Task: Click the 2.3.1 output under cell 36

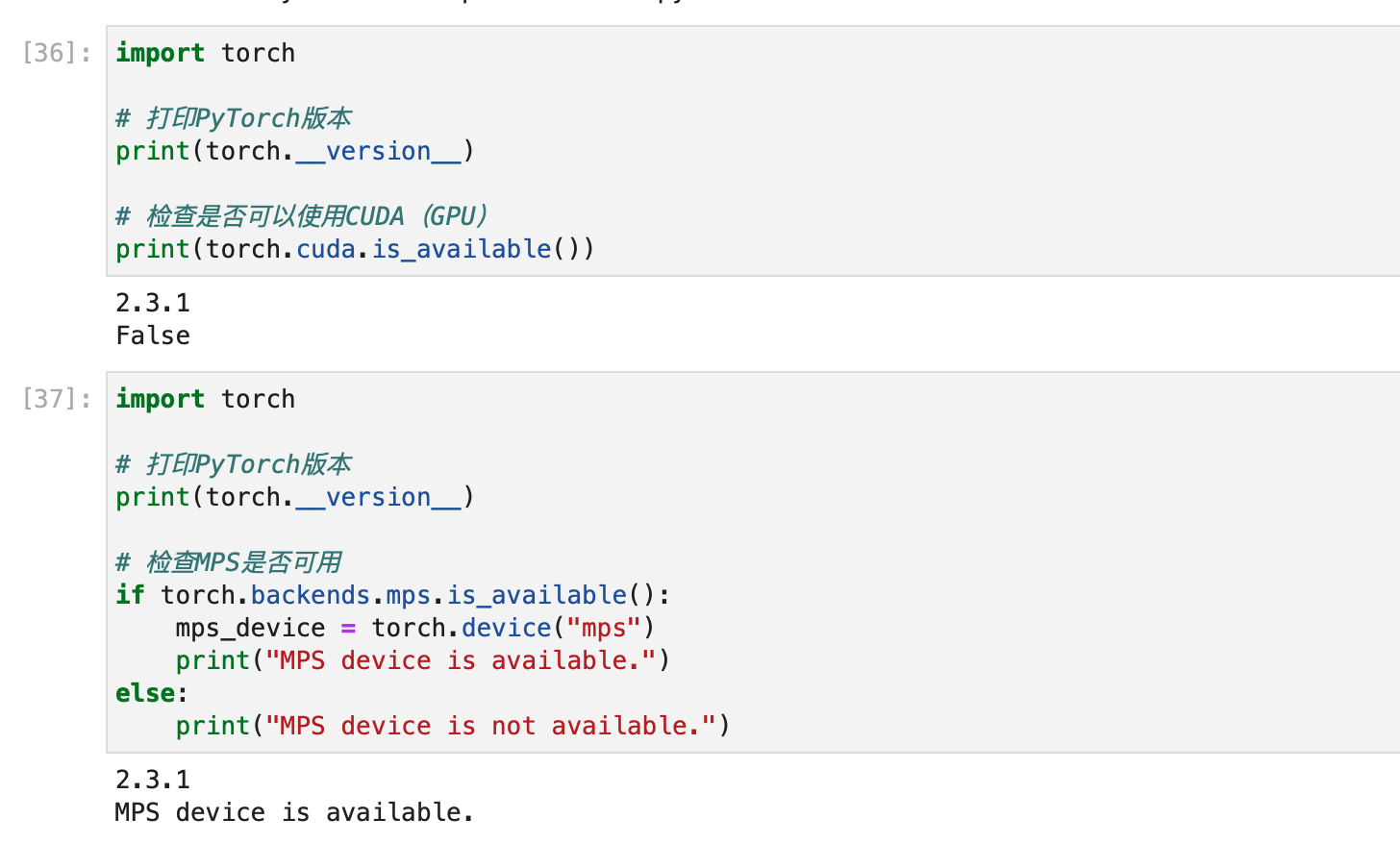Action: pyautogui.click(x=153, y=303)
